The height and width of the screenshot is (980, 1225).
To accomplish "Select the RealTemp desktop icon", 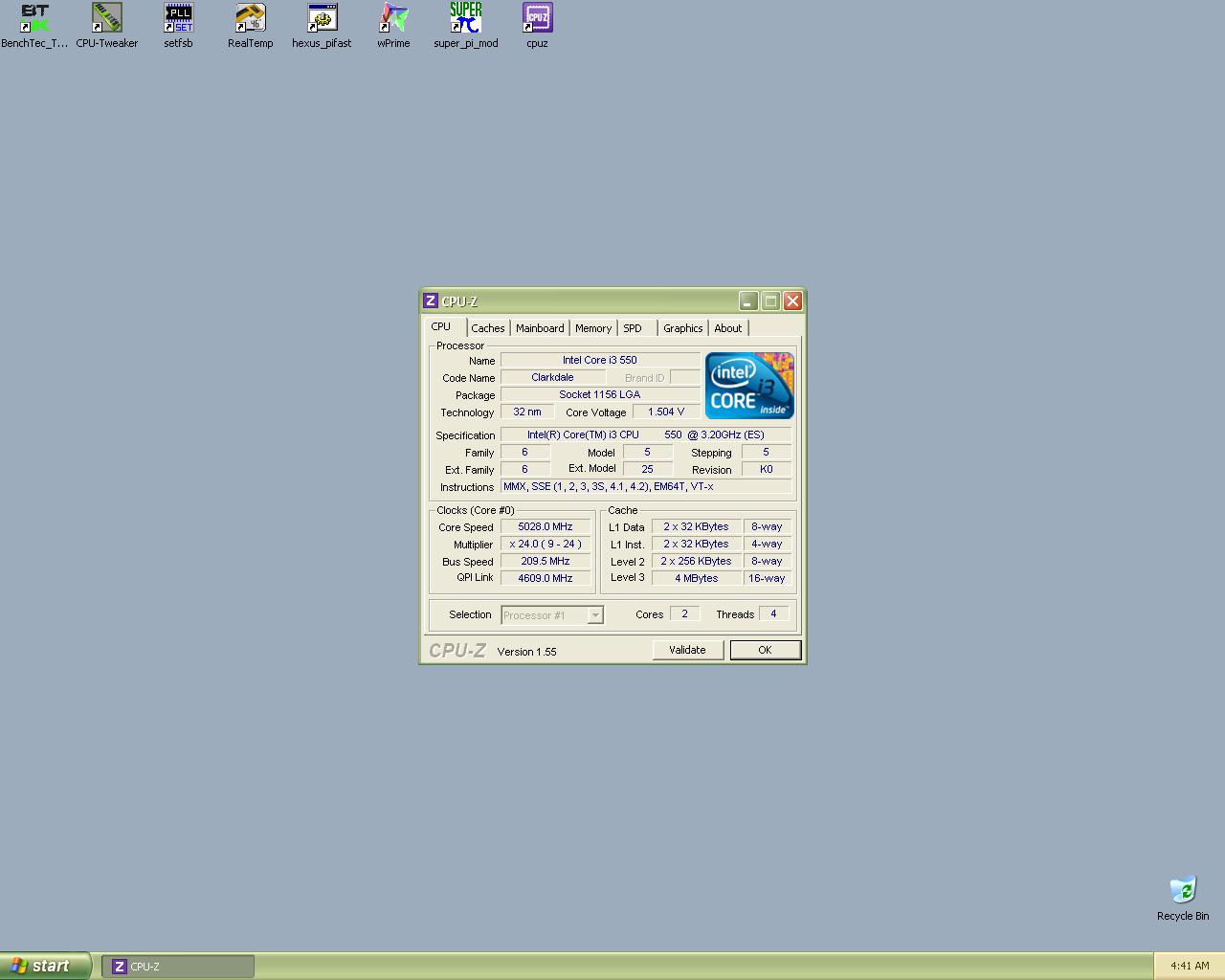I will tap(250, 18).
